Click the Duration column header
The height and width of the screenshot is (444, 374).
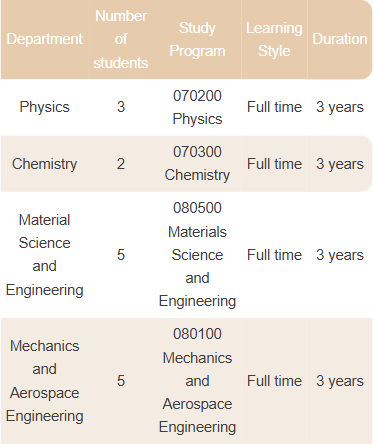pos(340,39)
